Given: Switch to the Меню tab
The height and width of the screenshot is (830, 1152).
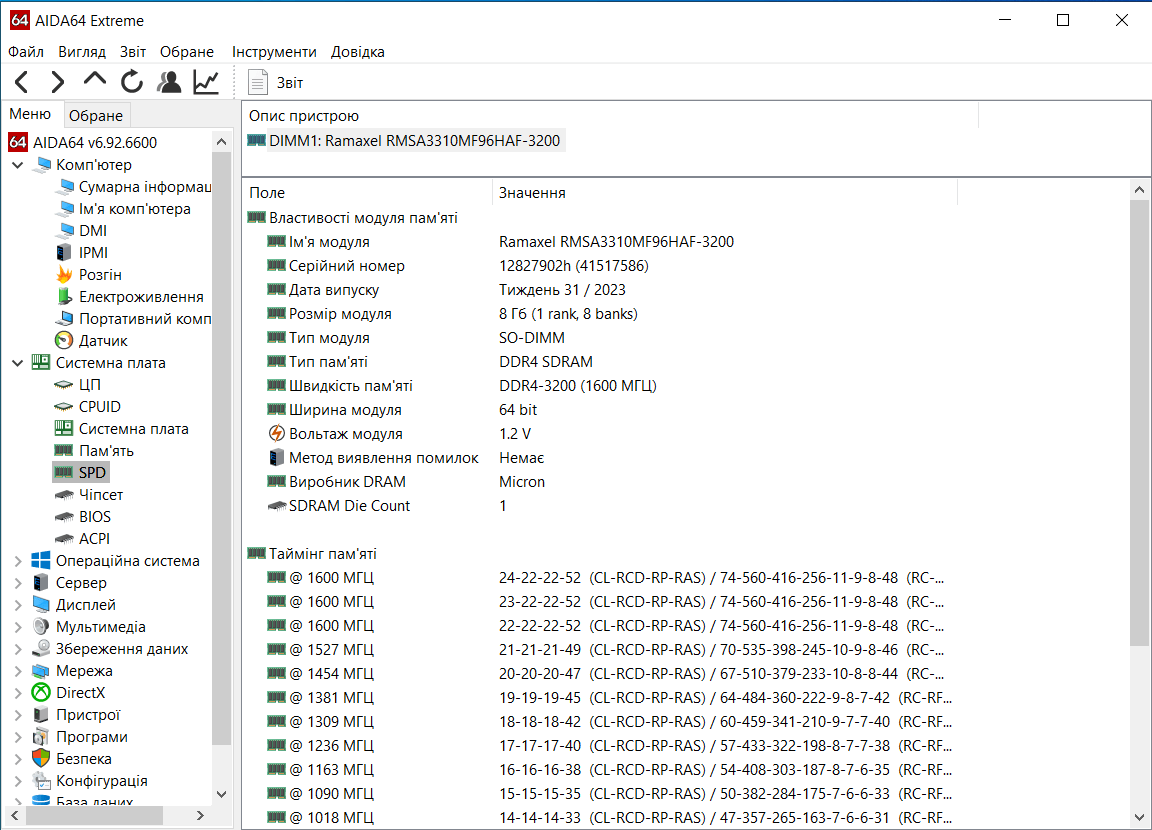Looking at the screenshot, I should click(30, 114).
